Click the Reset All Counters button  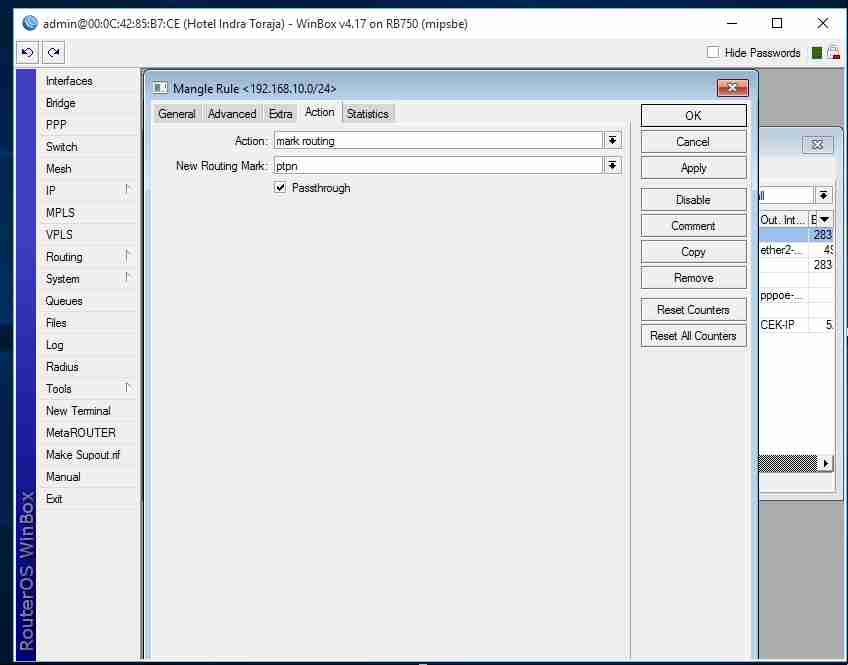[x=693, y=336]
